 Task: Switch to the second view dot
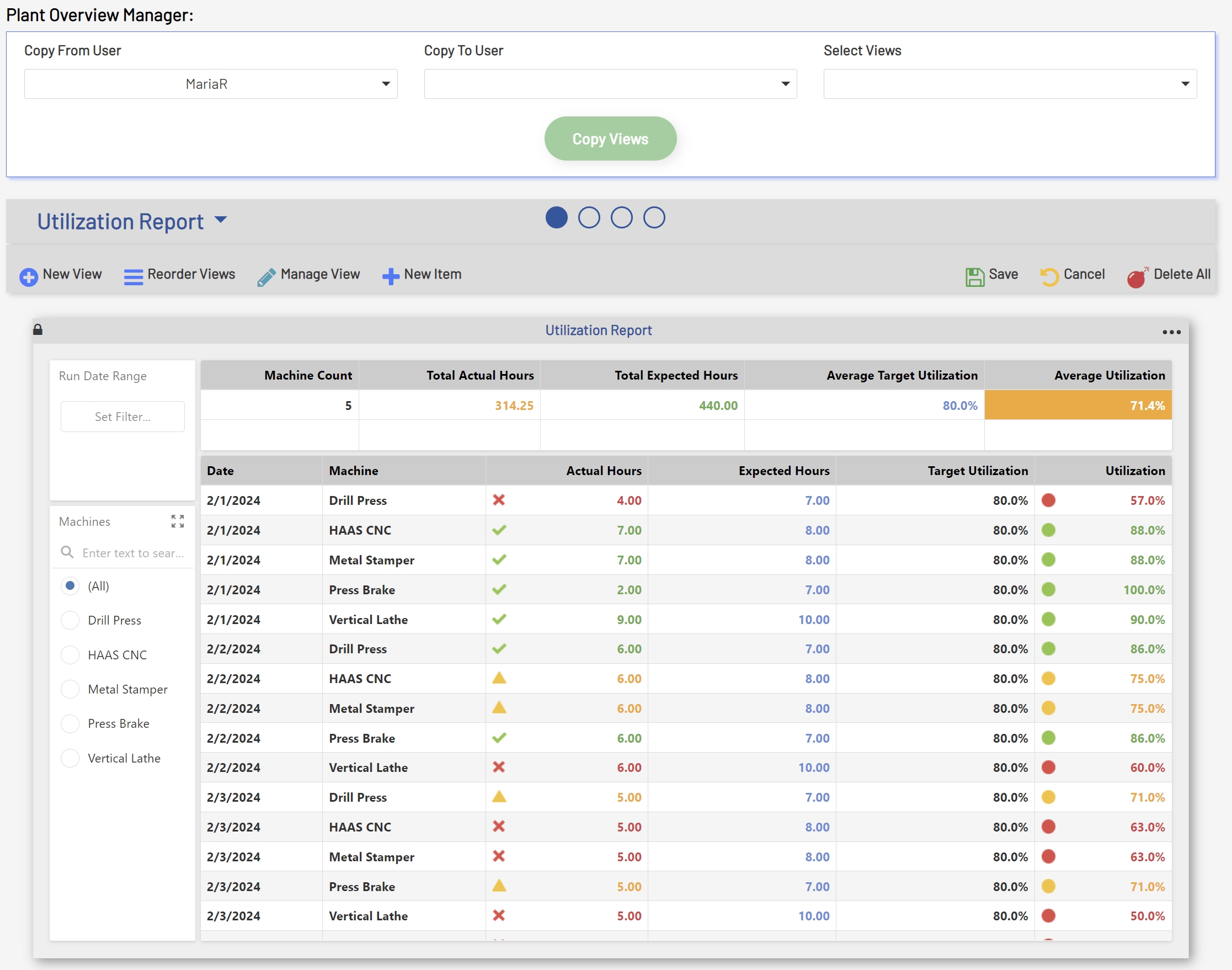[x=589, y=217]
